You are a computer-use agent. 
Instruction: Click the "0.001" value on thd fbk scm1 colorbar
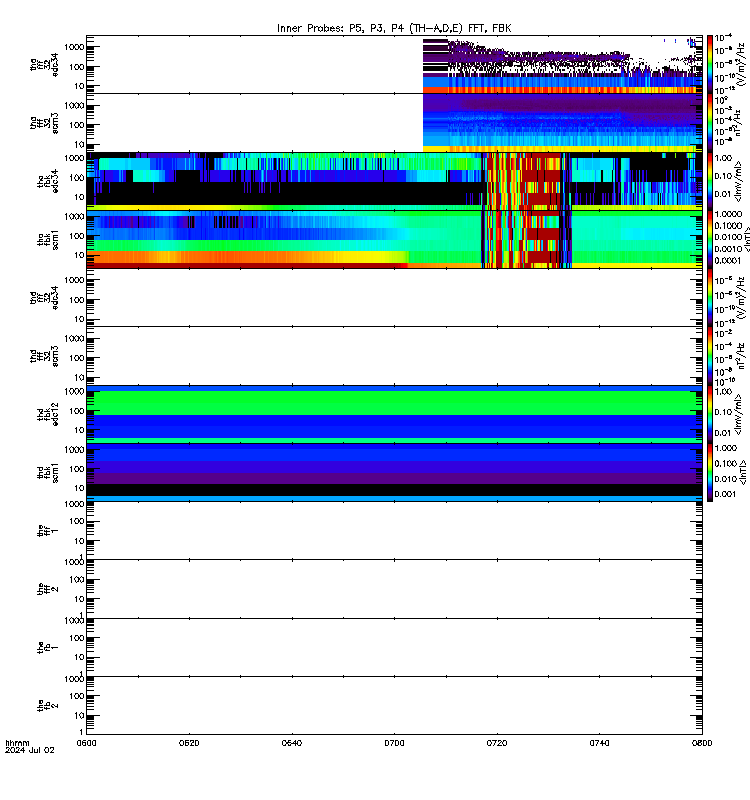click(x=724, y=494)
